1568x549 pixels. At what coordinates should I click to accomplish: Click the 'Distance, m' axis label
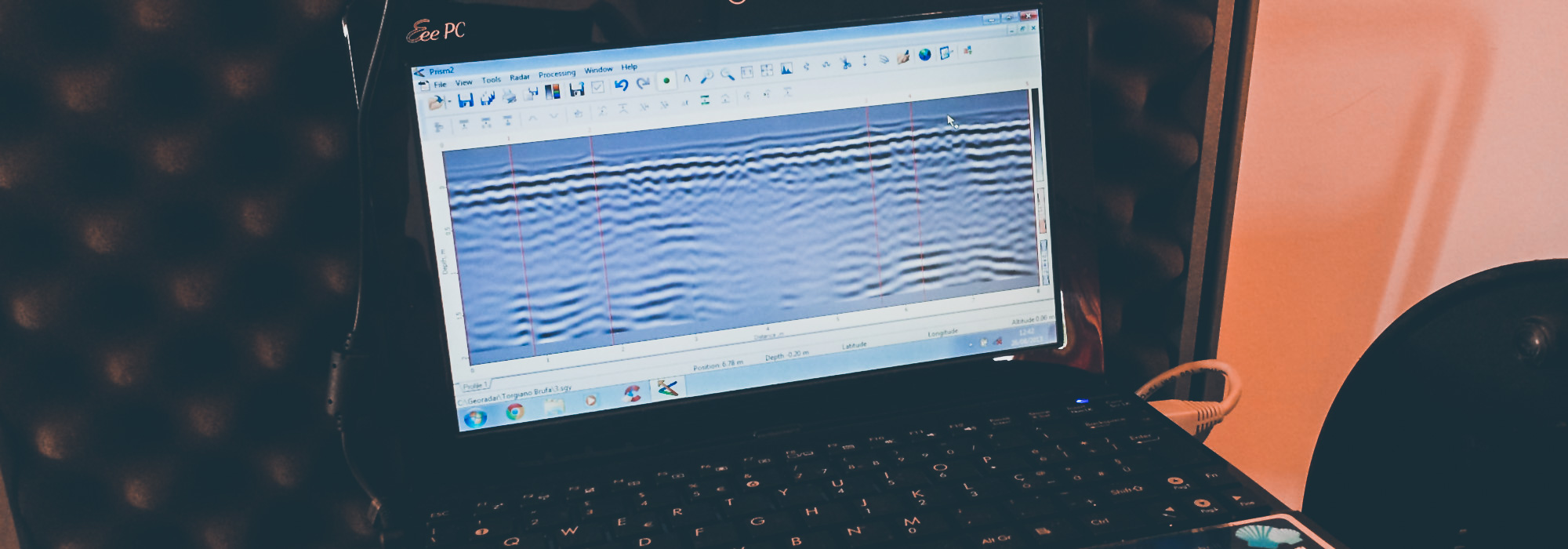pos(768,336)
